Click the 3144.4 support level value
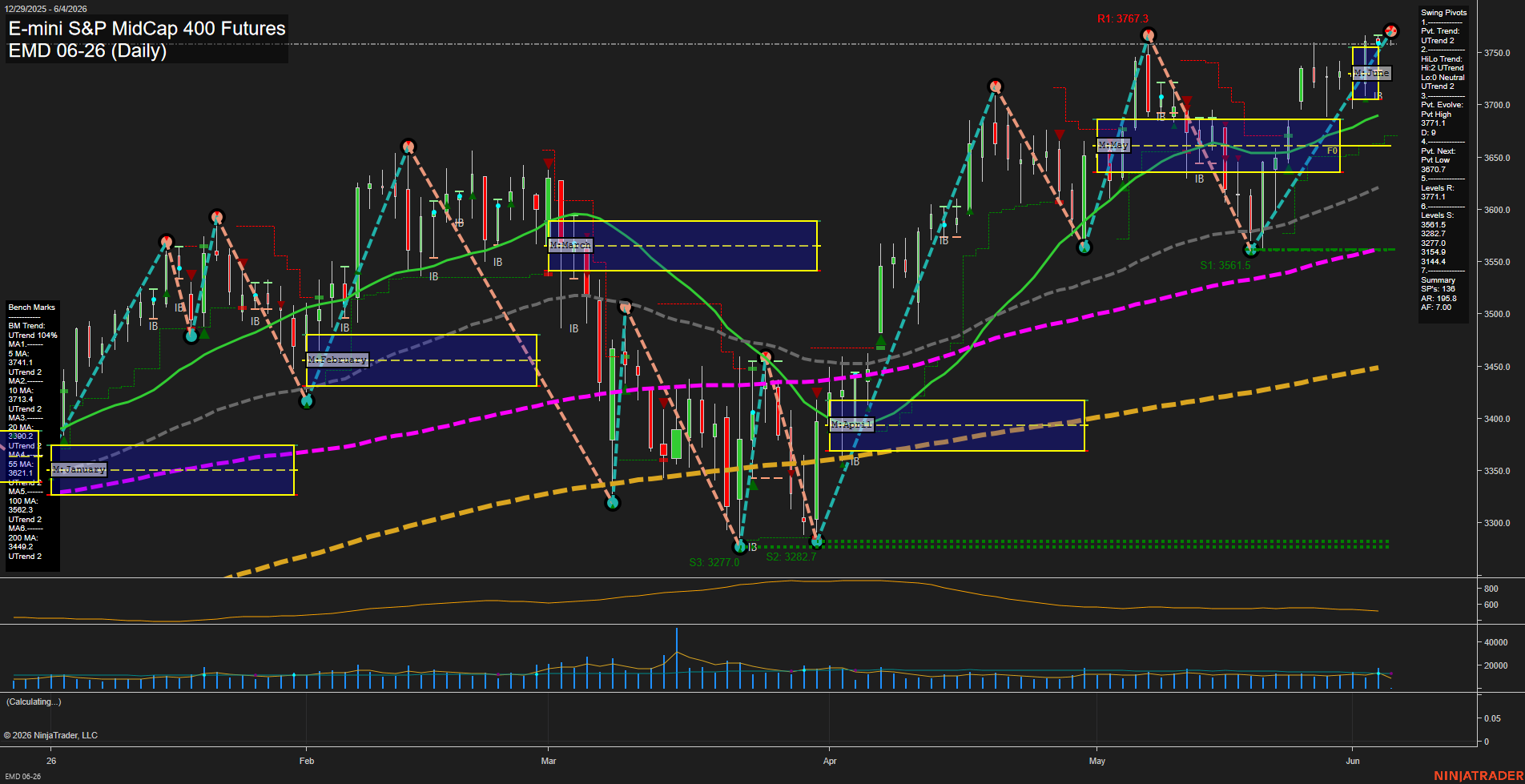The height and width of the screenshot is (784, 1525). point(1434,262)
